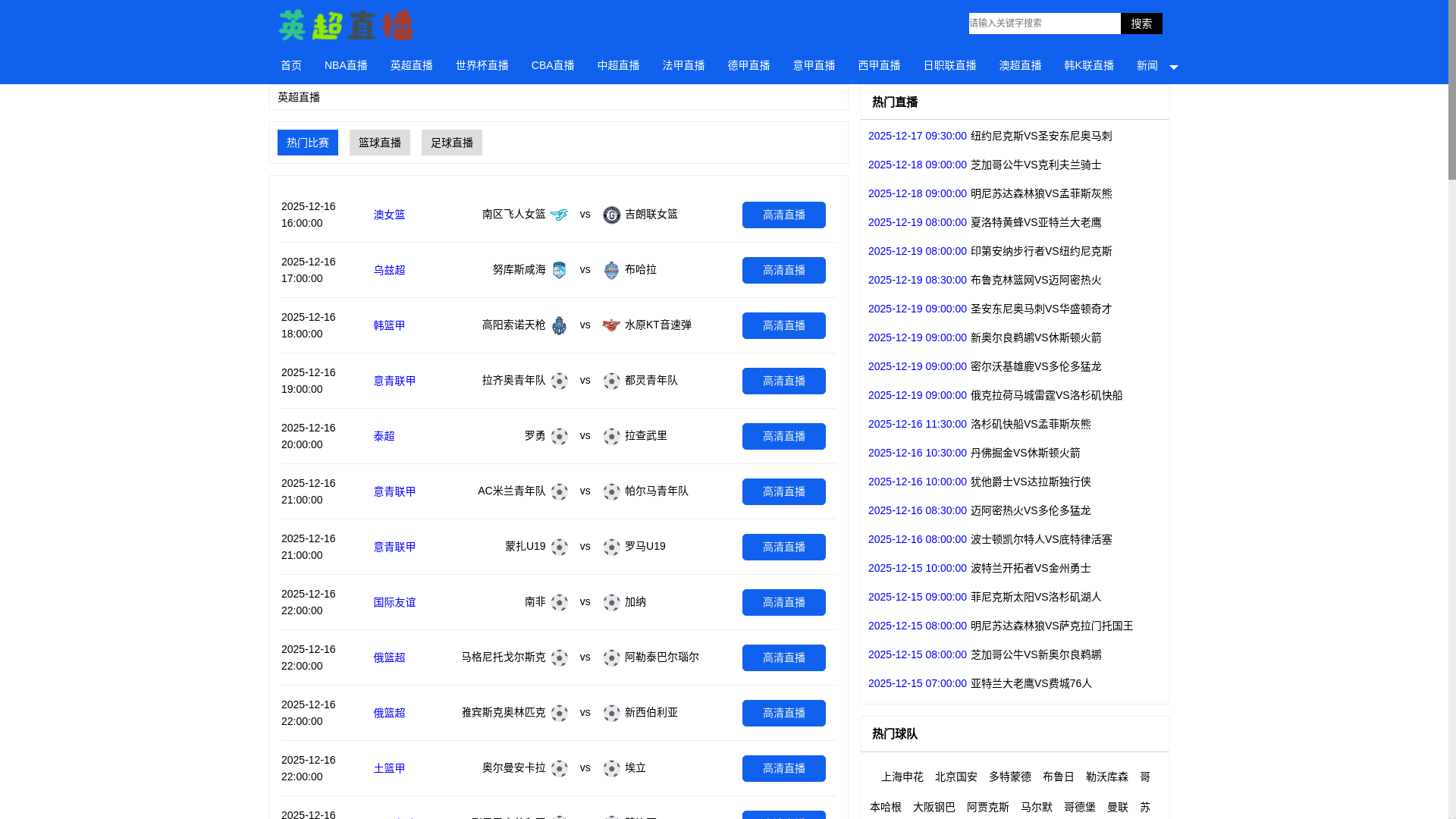
Task: Open the 土篮甲 league link
Action: tap(390, 768)
